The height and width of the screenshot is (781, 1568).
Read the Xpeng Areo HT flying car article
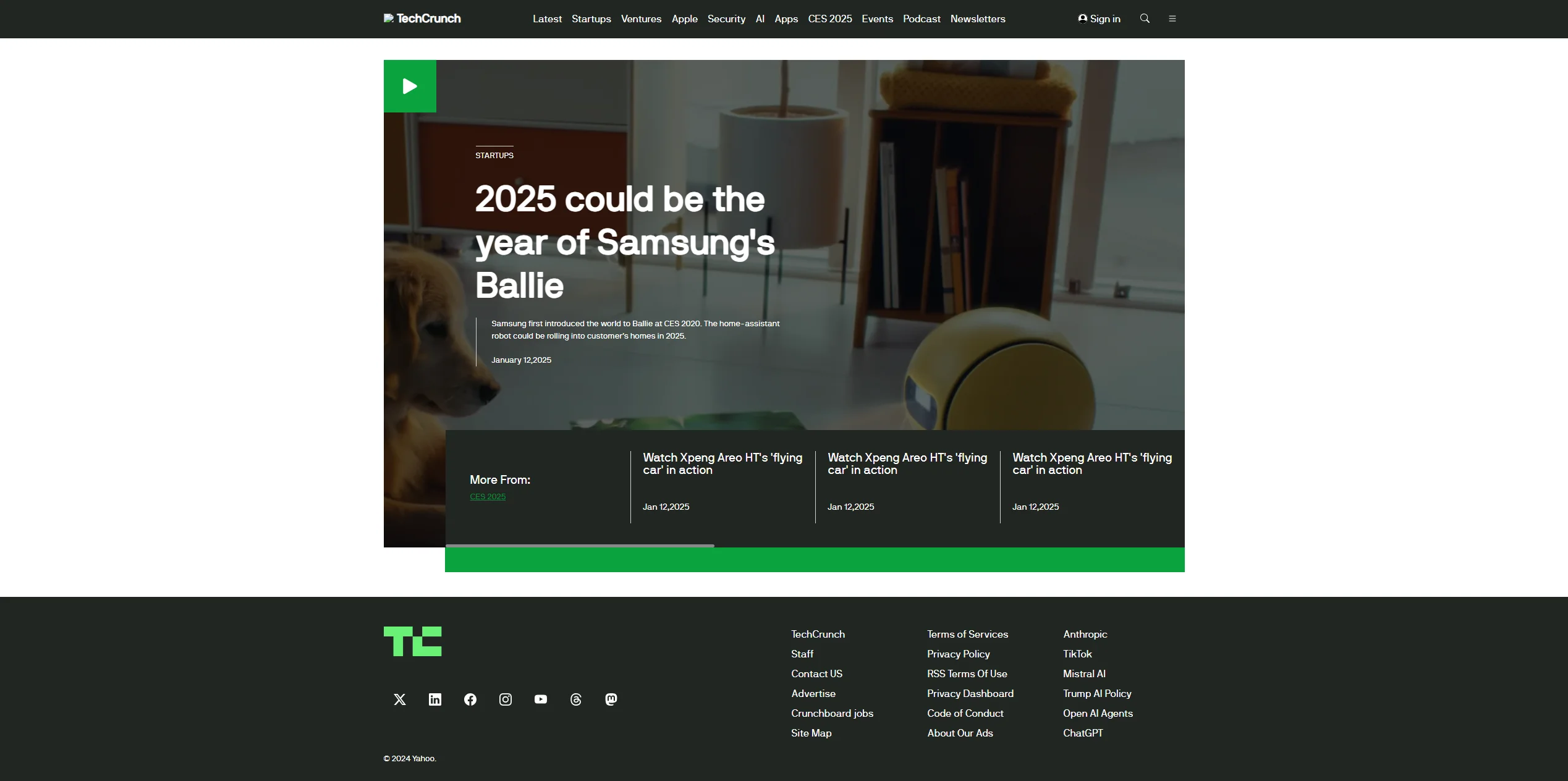pos(722,464)
